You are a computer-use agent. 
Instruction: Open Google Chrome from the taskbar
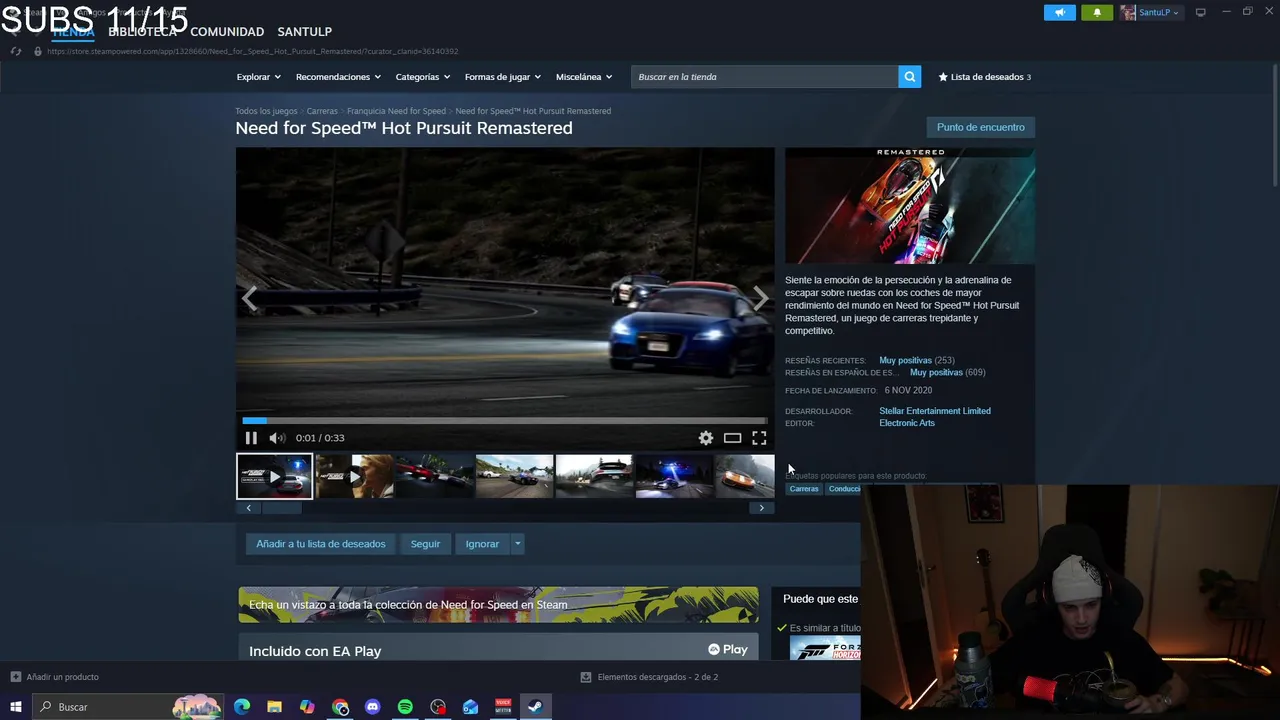(x=340, y=707)
